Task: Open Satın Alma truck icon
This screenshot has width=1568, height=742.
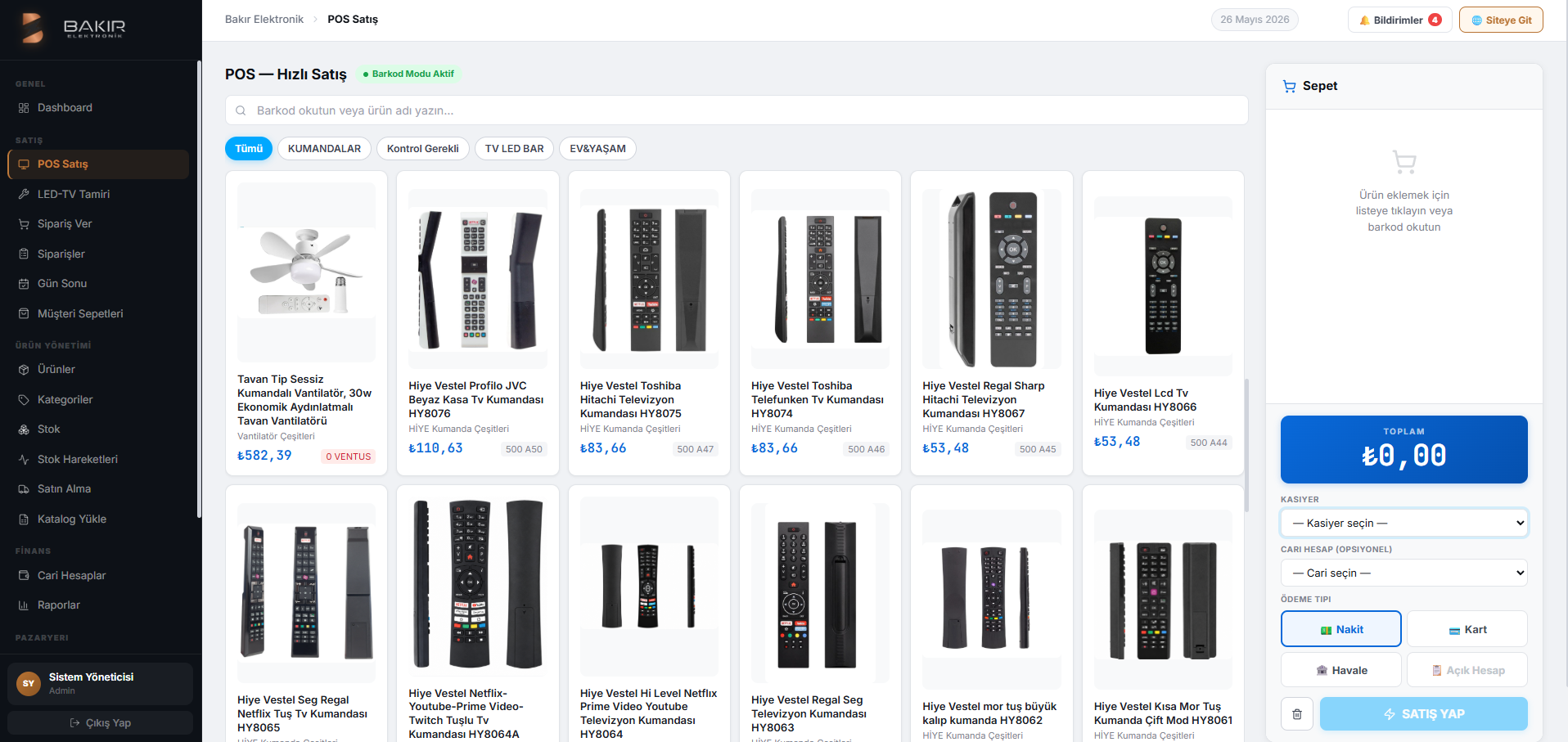Action: pyautogui.click(x=24, y=489)
